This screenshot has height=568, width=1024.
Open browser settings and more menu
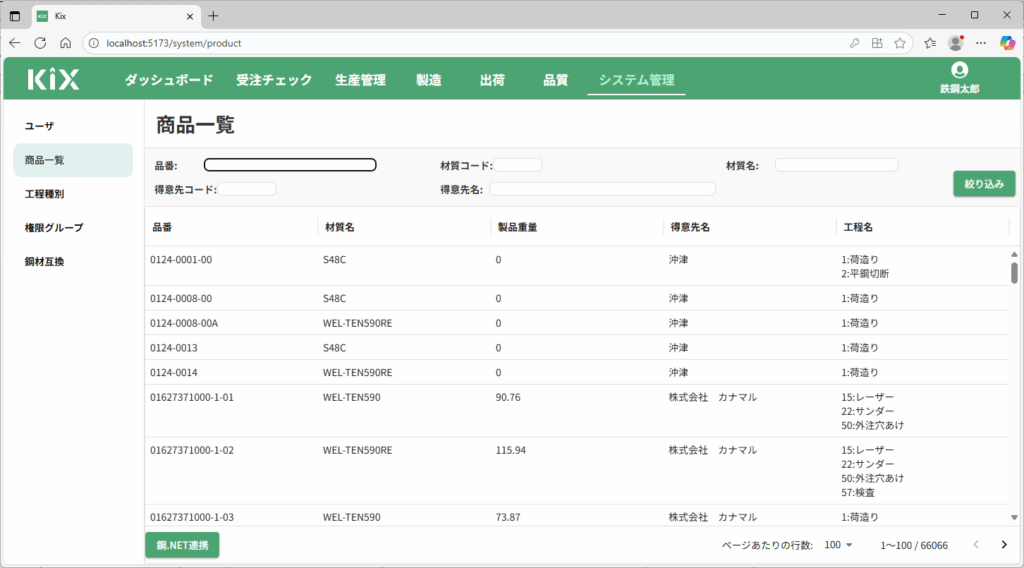[982, 43]
